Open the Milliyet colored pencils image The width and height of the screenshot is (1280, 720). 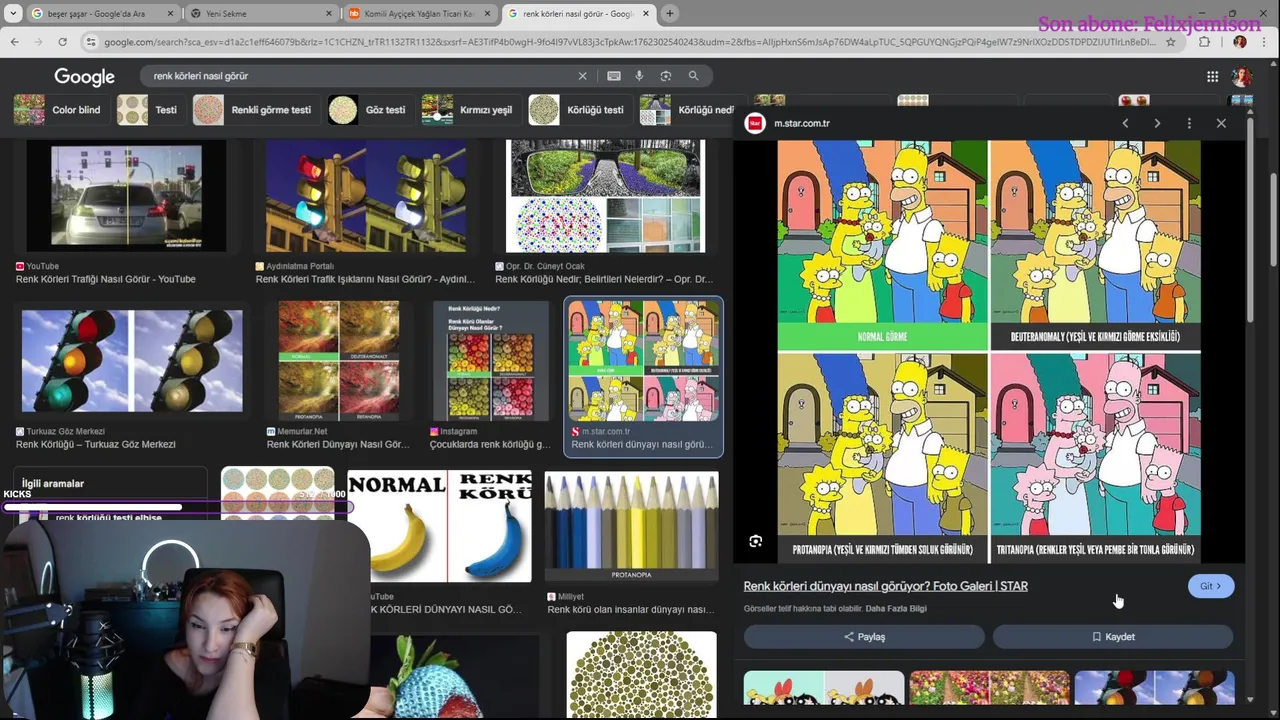coord(631,527)
